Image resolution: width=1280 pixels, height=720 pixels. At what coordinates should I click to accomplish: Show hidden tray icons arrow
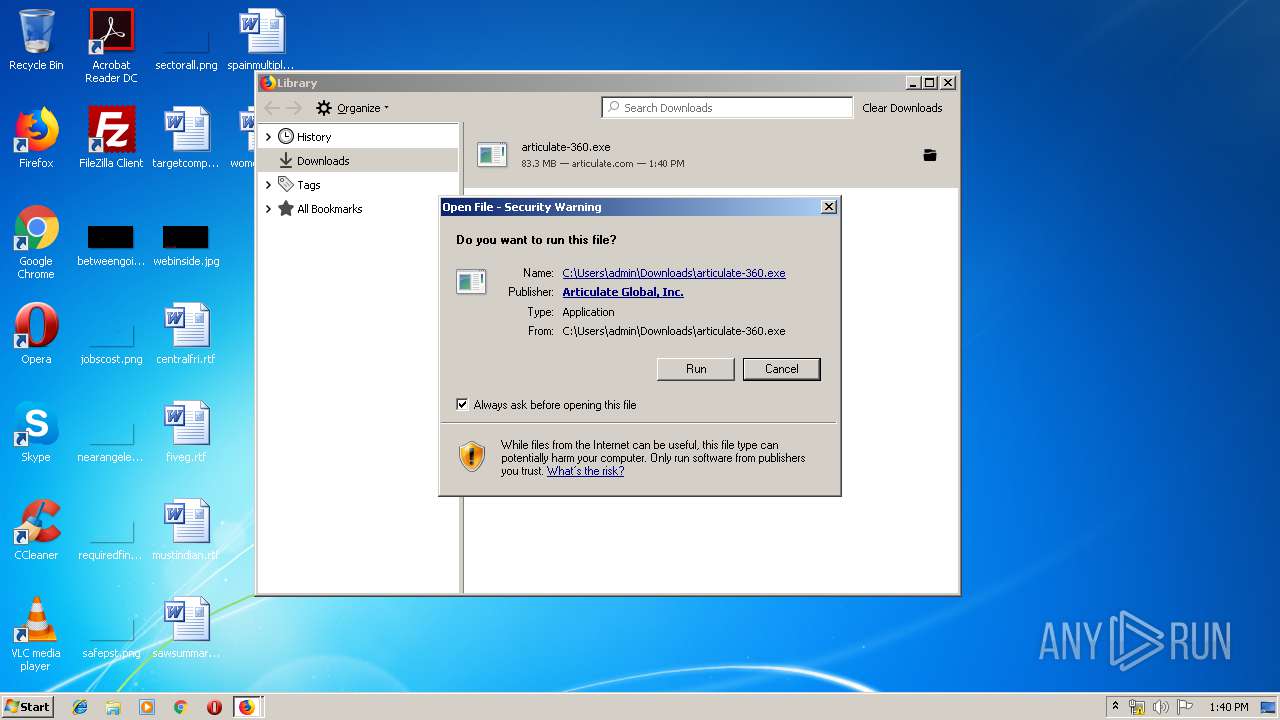[x=1115, y=707]
